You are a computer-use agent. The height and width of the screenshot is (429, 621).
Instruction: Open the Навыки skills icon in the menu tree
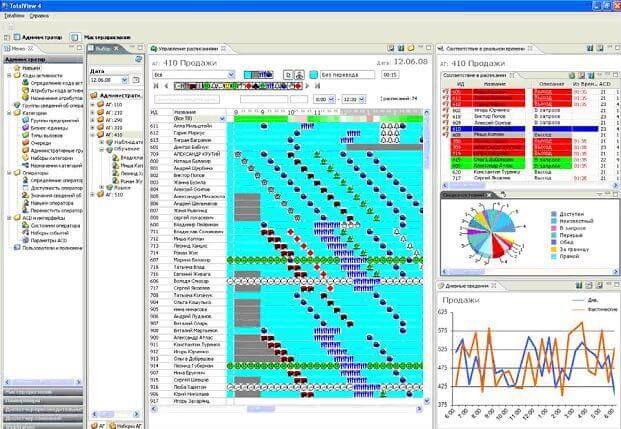[x=17, y=68]
